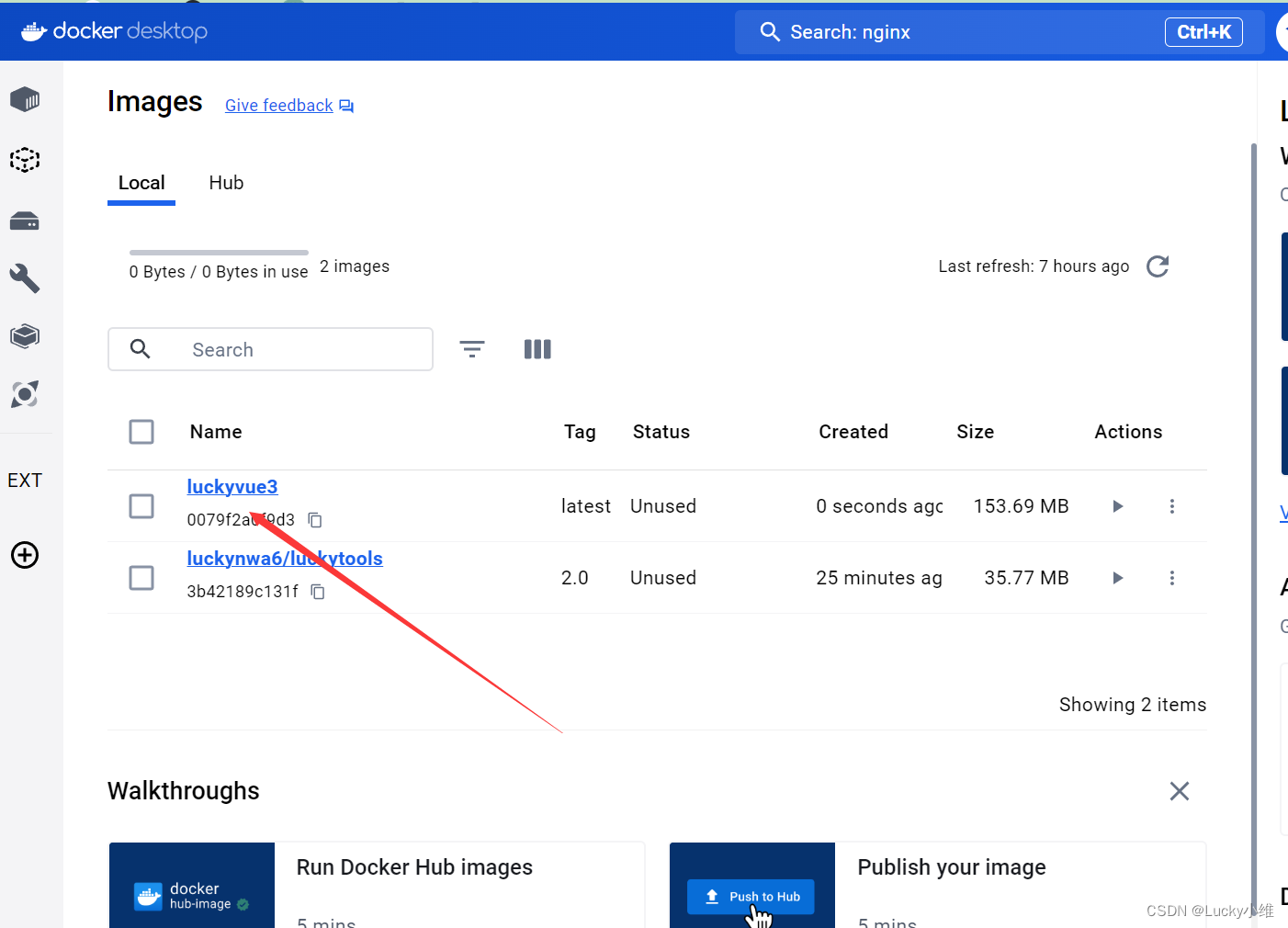1288x928 pixels.
Task: Sort by the Status column header
Action: [661, 432]
